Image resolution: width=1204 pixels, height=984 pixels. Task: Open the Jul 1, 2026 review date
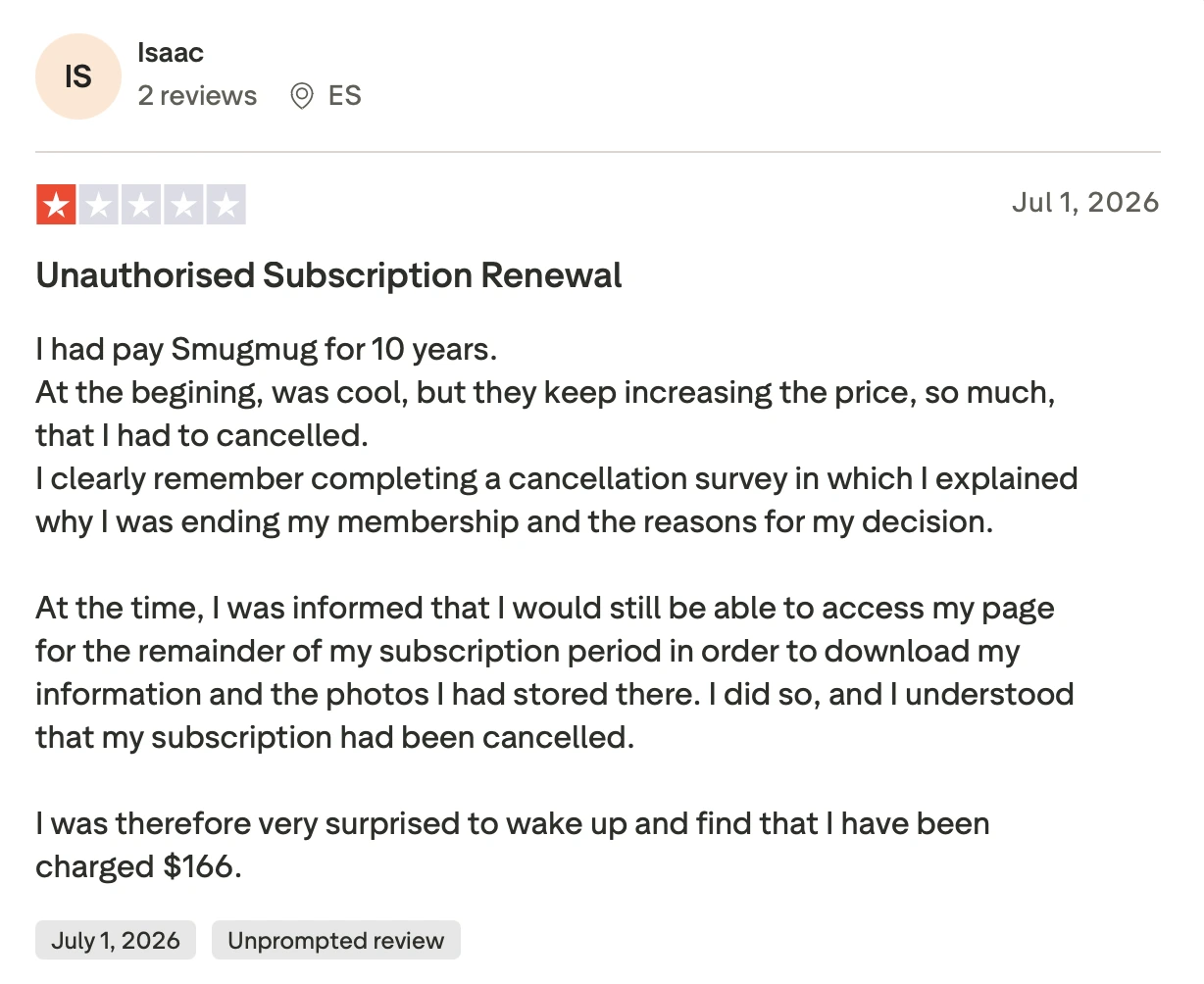click(1085, 202)
